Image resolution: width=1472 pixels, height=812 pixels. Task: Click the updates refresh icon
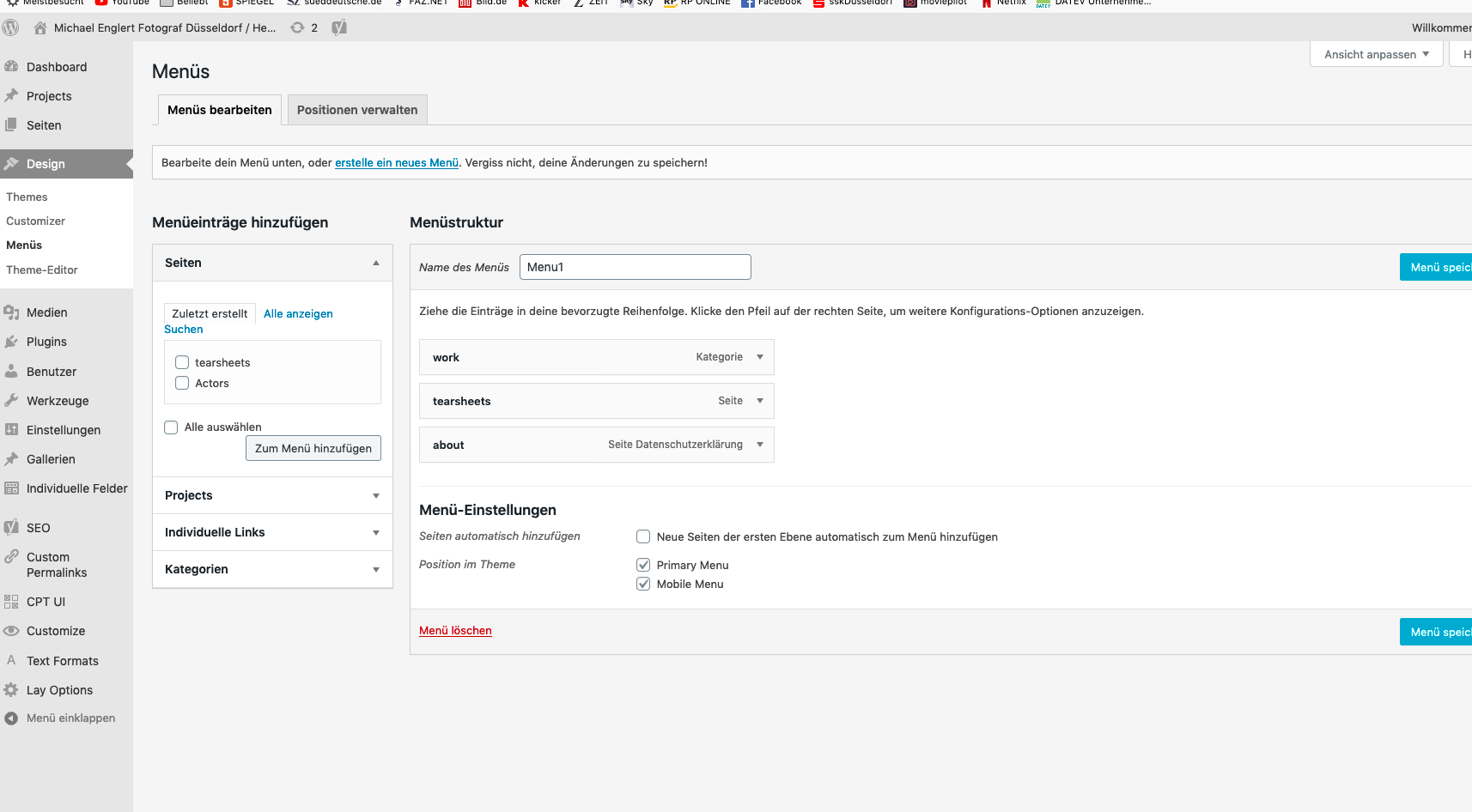tap(297, 27)
